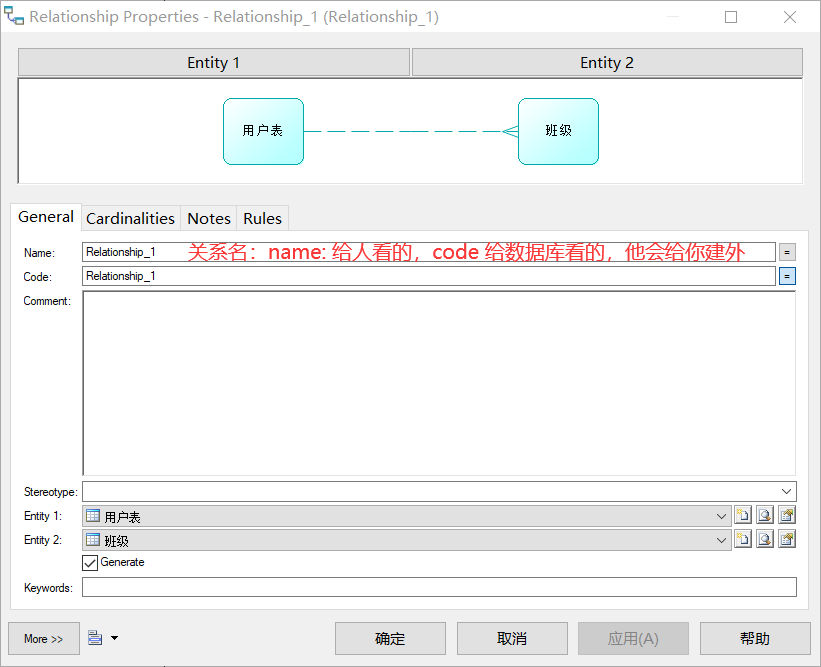Click the 帮助 help button
Image resolution: width=821 pixels, height=667 pixels.
click(x=755, y=638)
